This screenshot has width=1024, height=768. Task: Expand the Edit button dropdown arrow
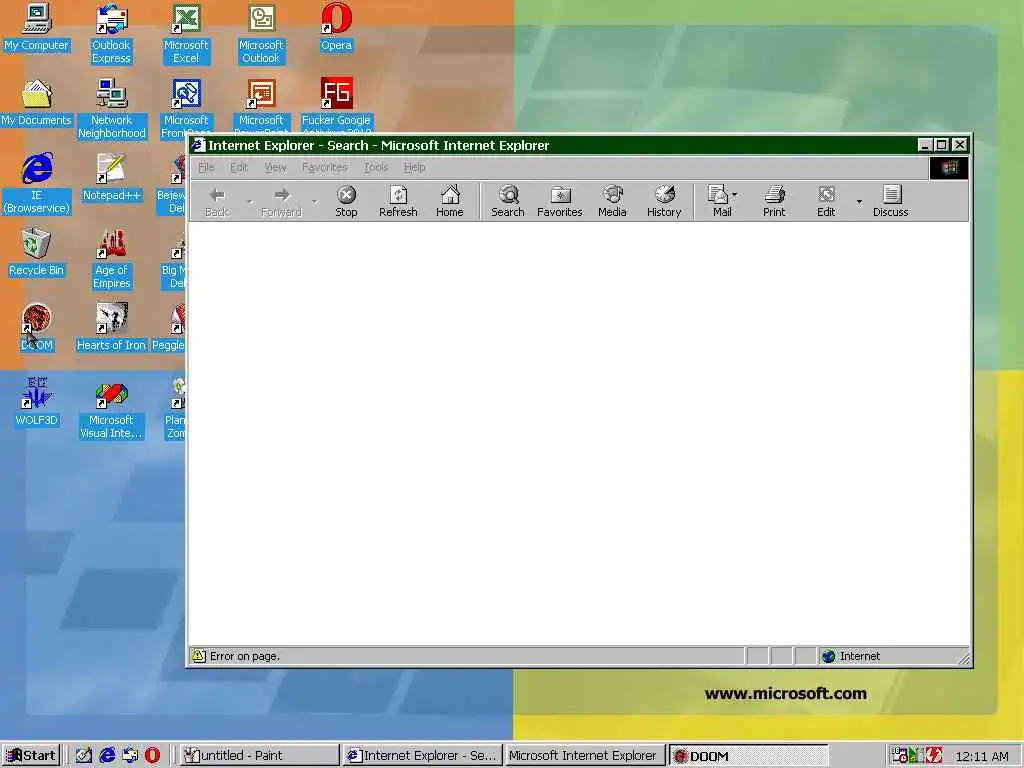tap(859, 201)
